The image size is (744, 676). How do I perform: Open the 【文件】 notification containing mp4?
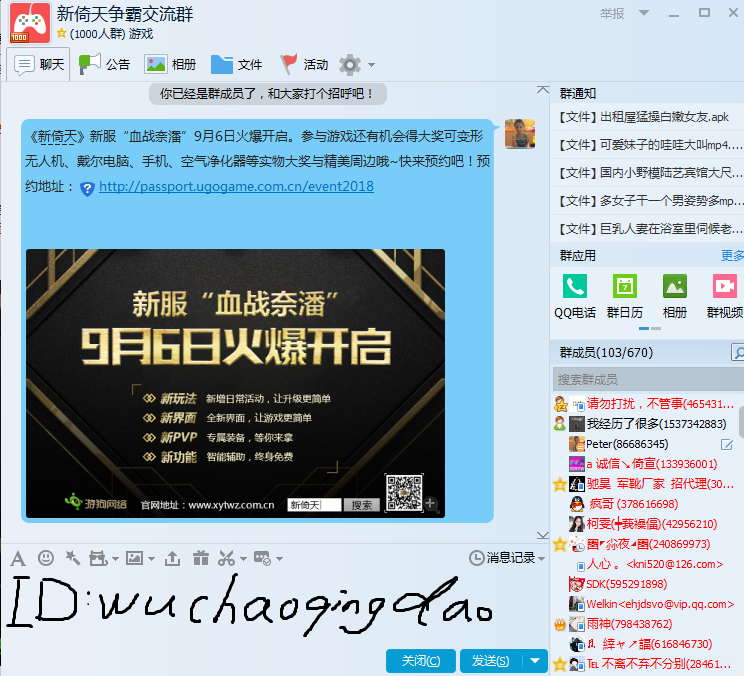(648, 145)
